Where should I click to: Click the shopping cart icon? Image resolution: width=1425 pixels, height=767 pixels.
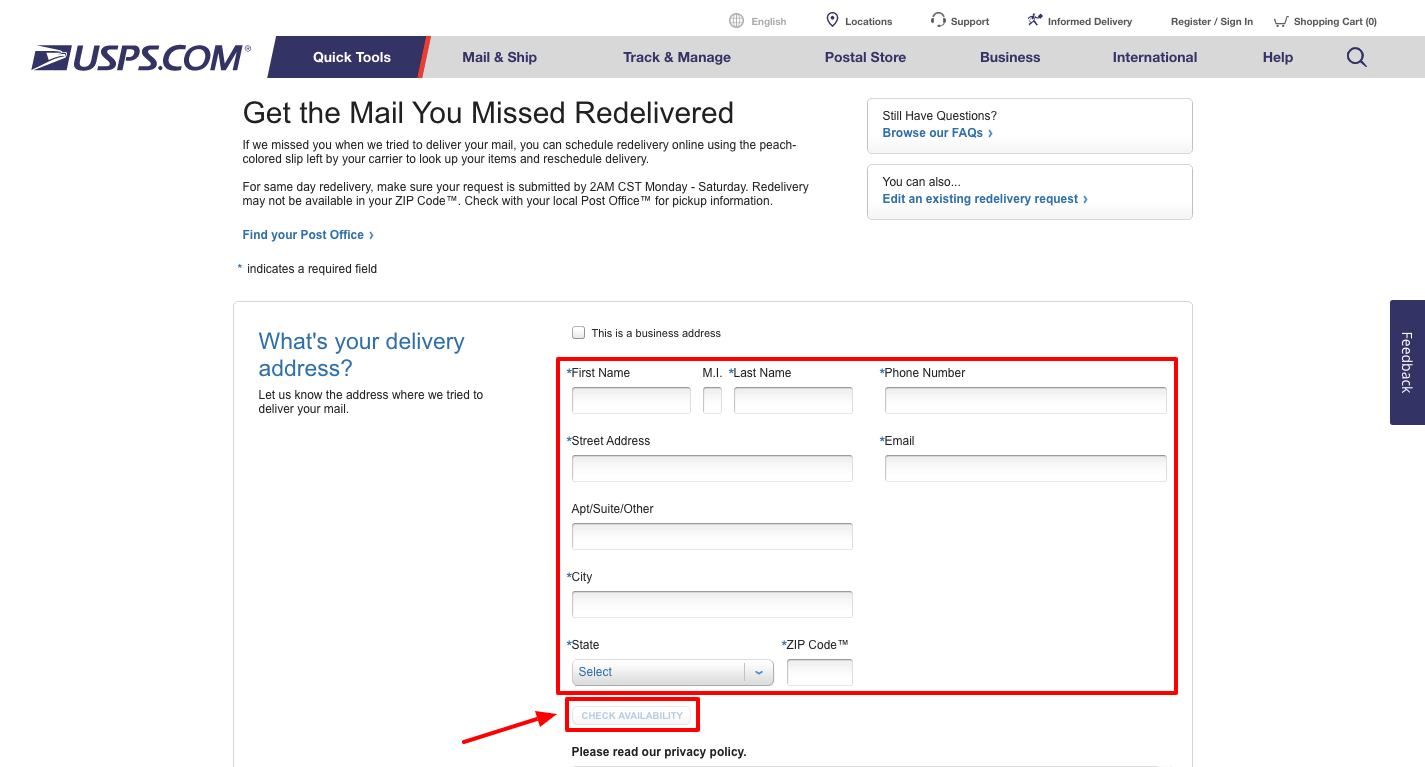[x=1281, y=21]
